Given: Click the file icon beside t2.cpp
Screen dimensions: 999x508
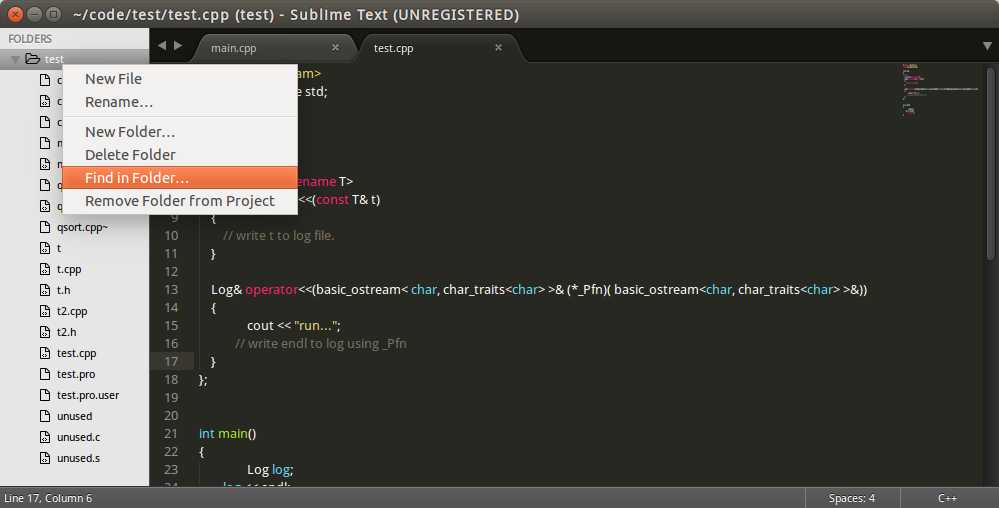Looking at the screenshot, I should click(x=45, y=311).
